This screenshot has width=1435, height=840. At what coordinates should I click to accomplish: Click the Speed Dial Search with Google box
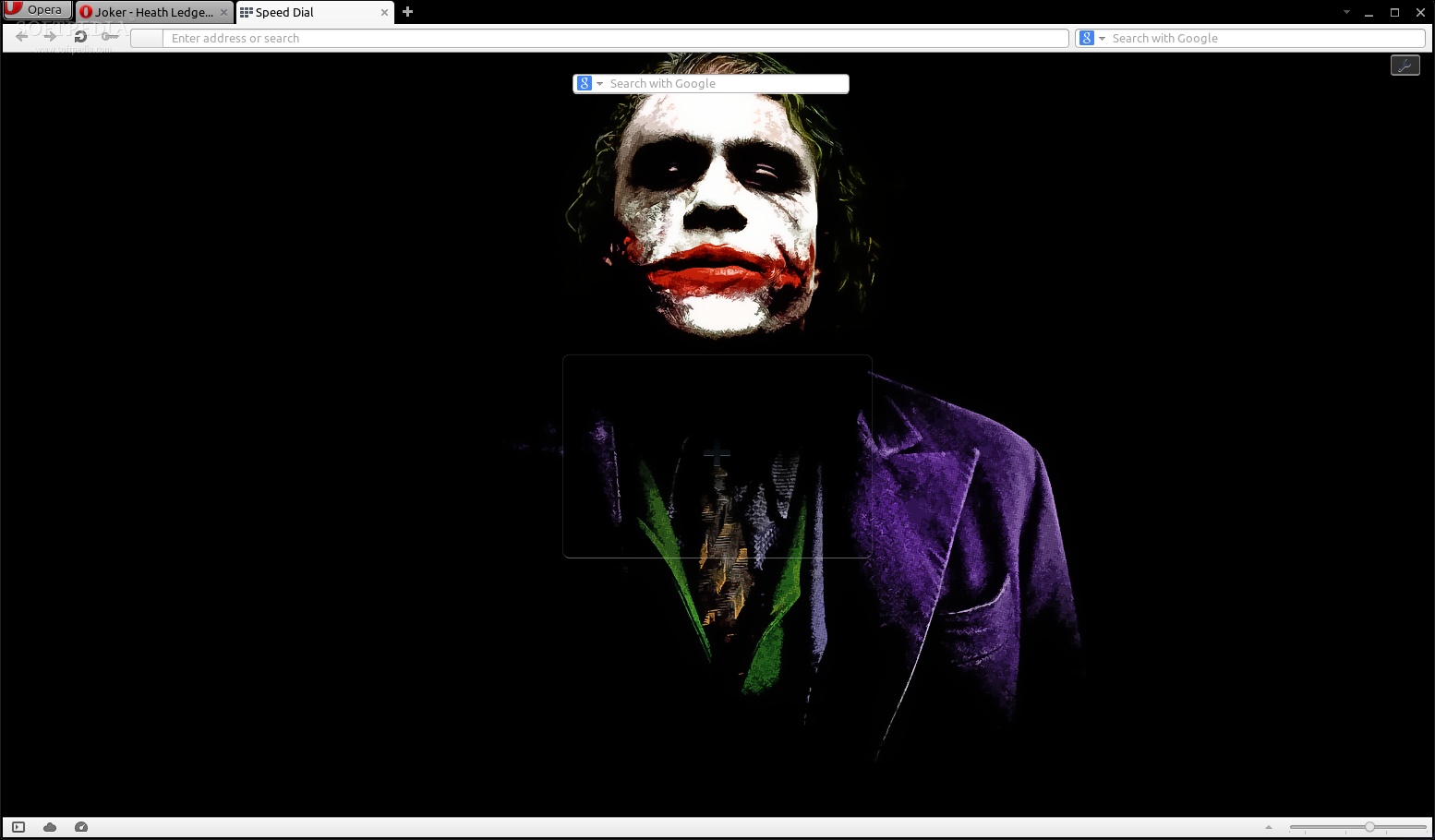[725, 84]
